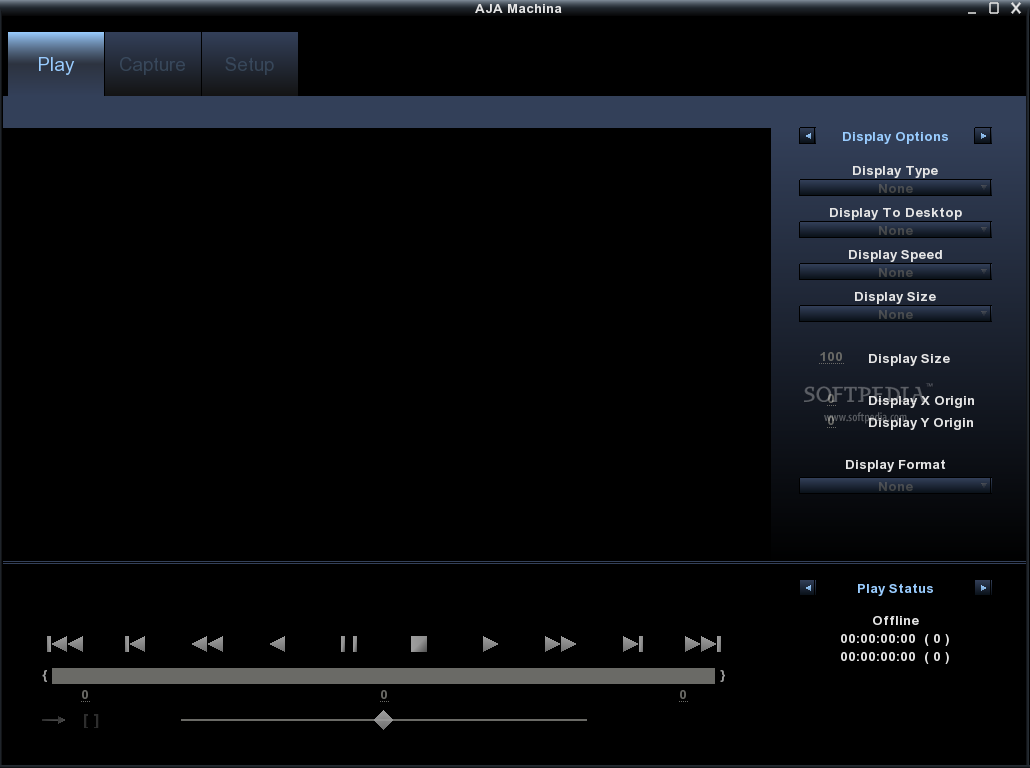This screenshot has width=1030, height=768.
Task: Click the arrow icon beside the shuttle slider
Action: [54, 720]
